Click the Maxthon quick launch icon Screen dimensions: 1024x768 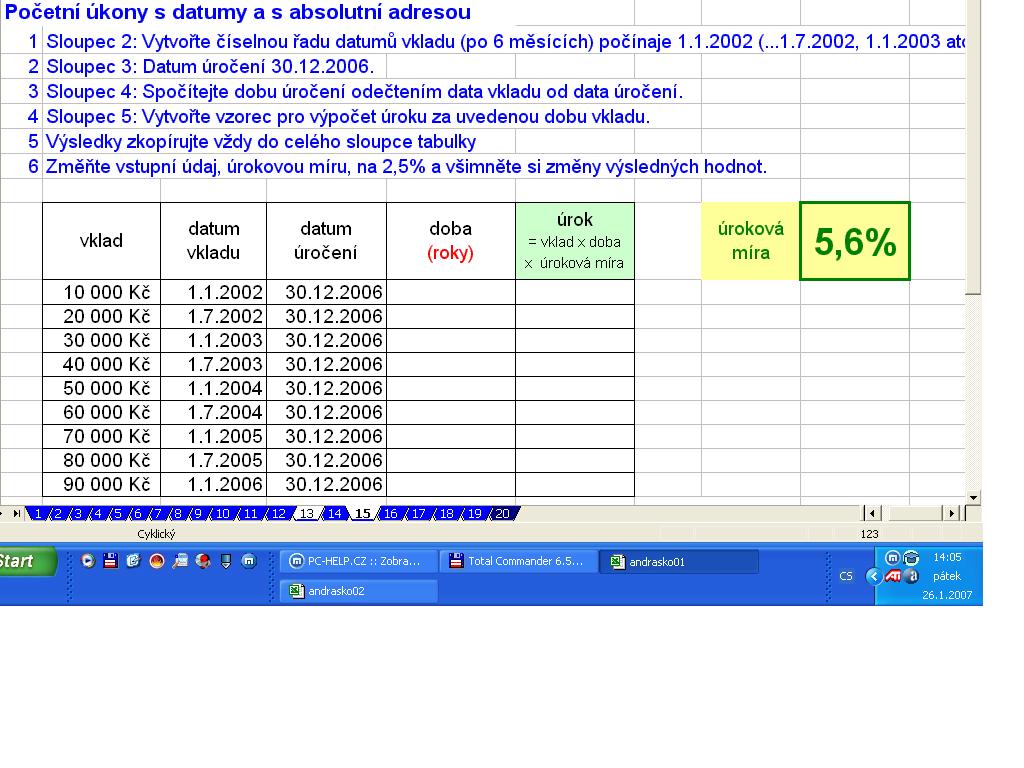(249, 560)
